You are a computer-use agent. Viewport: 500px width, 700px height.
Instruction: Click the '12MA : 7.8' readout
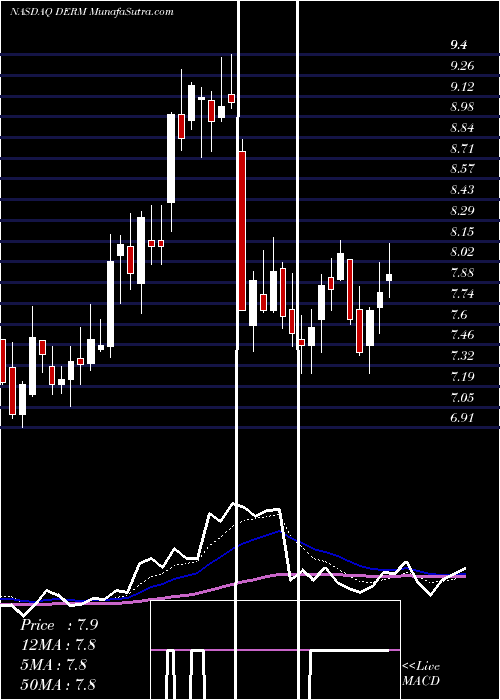(x=58, y=645)
